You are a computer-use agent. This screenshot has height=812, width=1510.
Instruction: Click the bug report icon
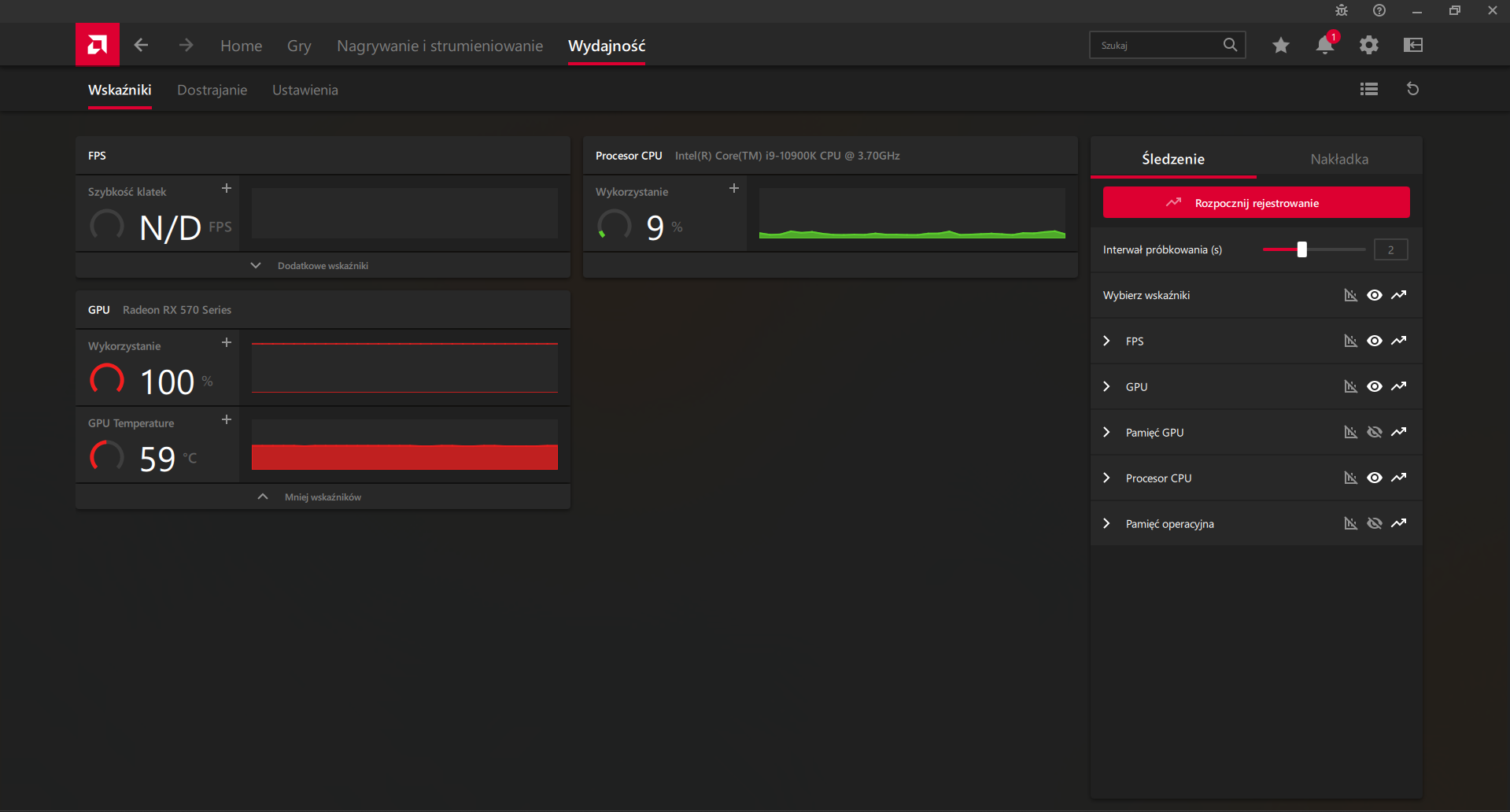1342,11
